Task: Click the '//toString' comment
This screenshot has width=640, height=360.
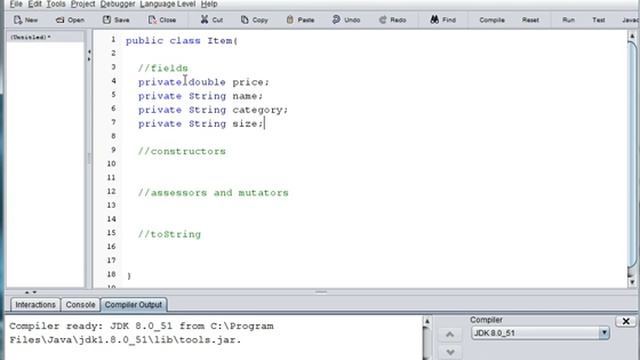Action: [169, 234]
